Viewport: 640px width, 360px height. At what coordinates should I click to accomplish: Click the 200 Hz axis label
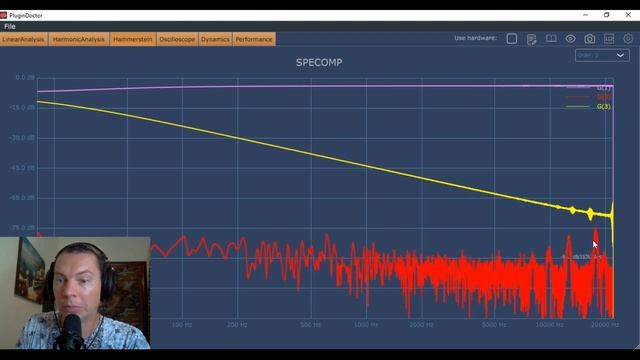[238, 325]
